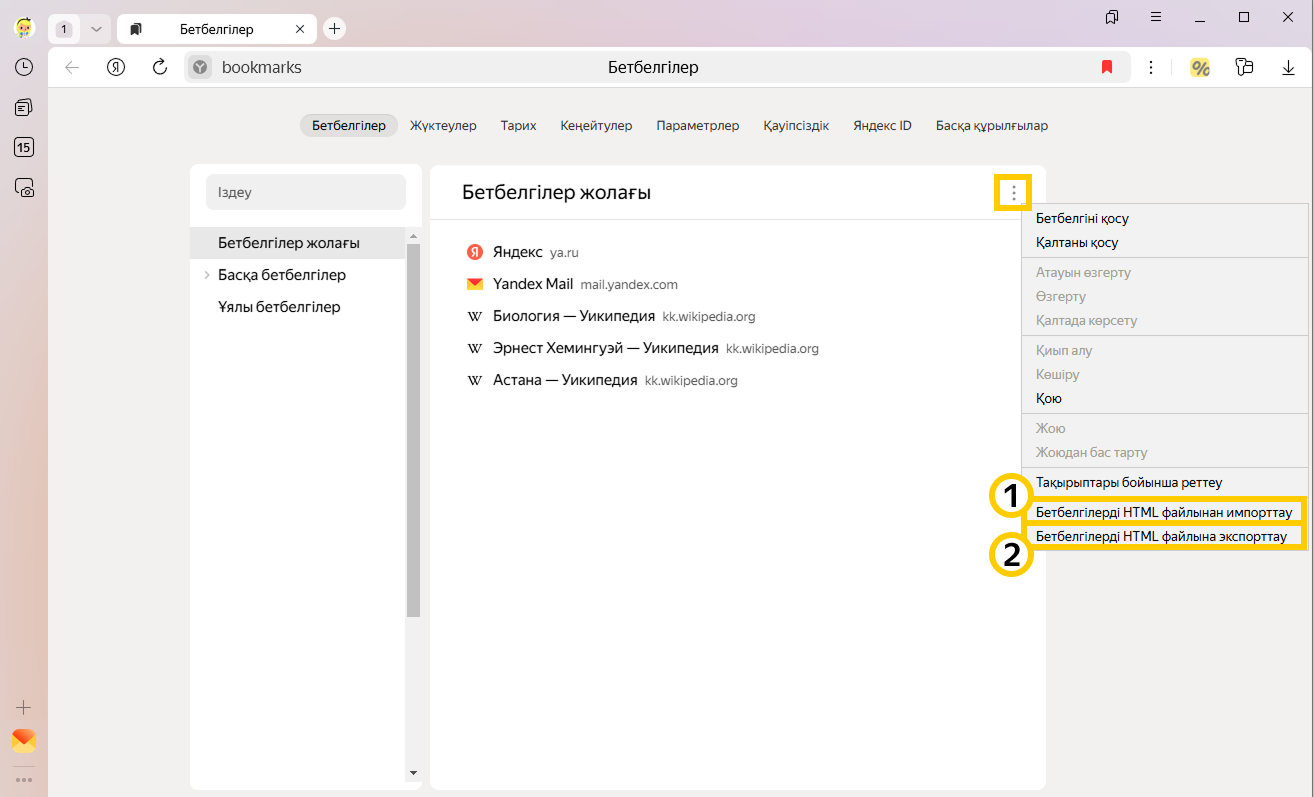
Task: Click the yellow percent discount icon
Action: click(x=1200, y=67)
